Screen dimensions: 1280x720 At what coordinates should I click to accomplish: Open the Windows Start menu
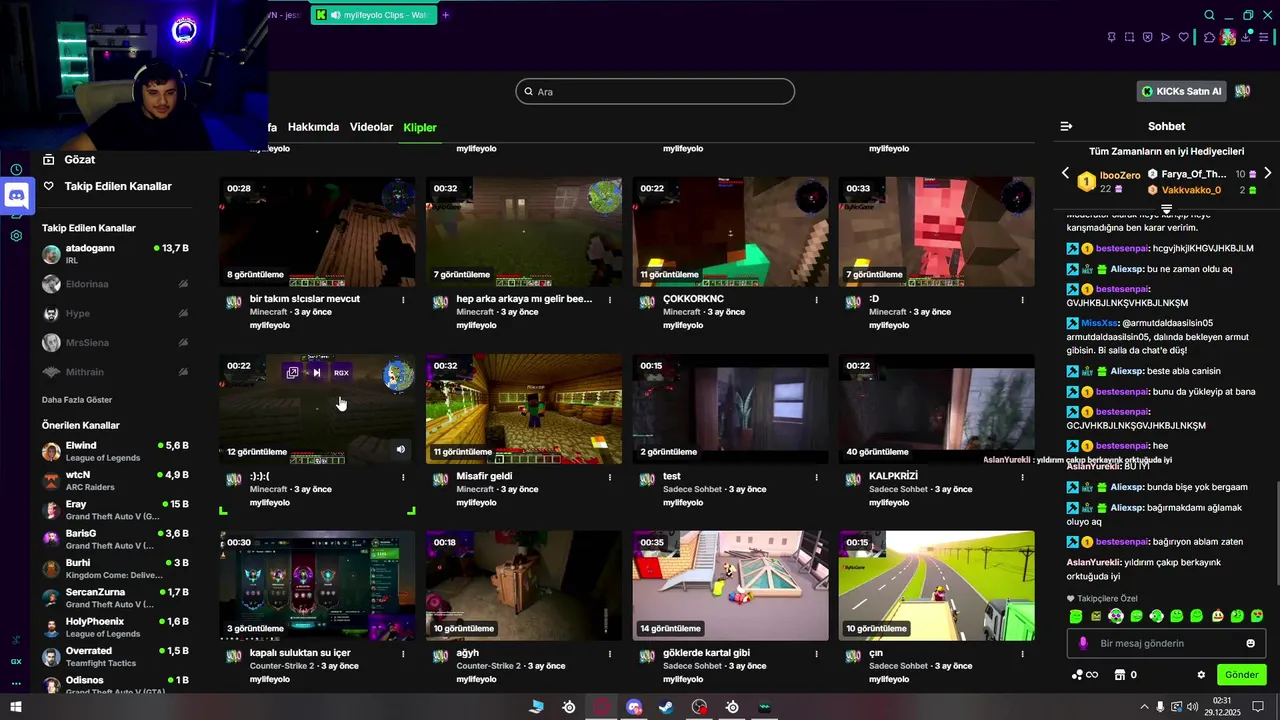(x=16, y=707)
